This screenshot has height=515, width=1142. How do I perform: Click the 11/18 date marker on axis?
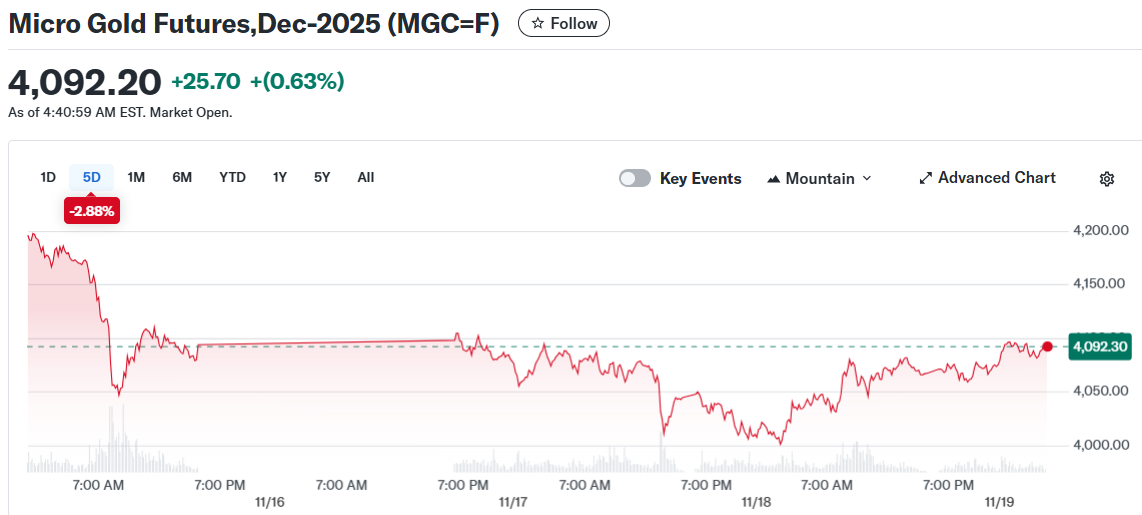tap(756, 502)
